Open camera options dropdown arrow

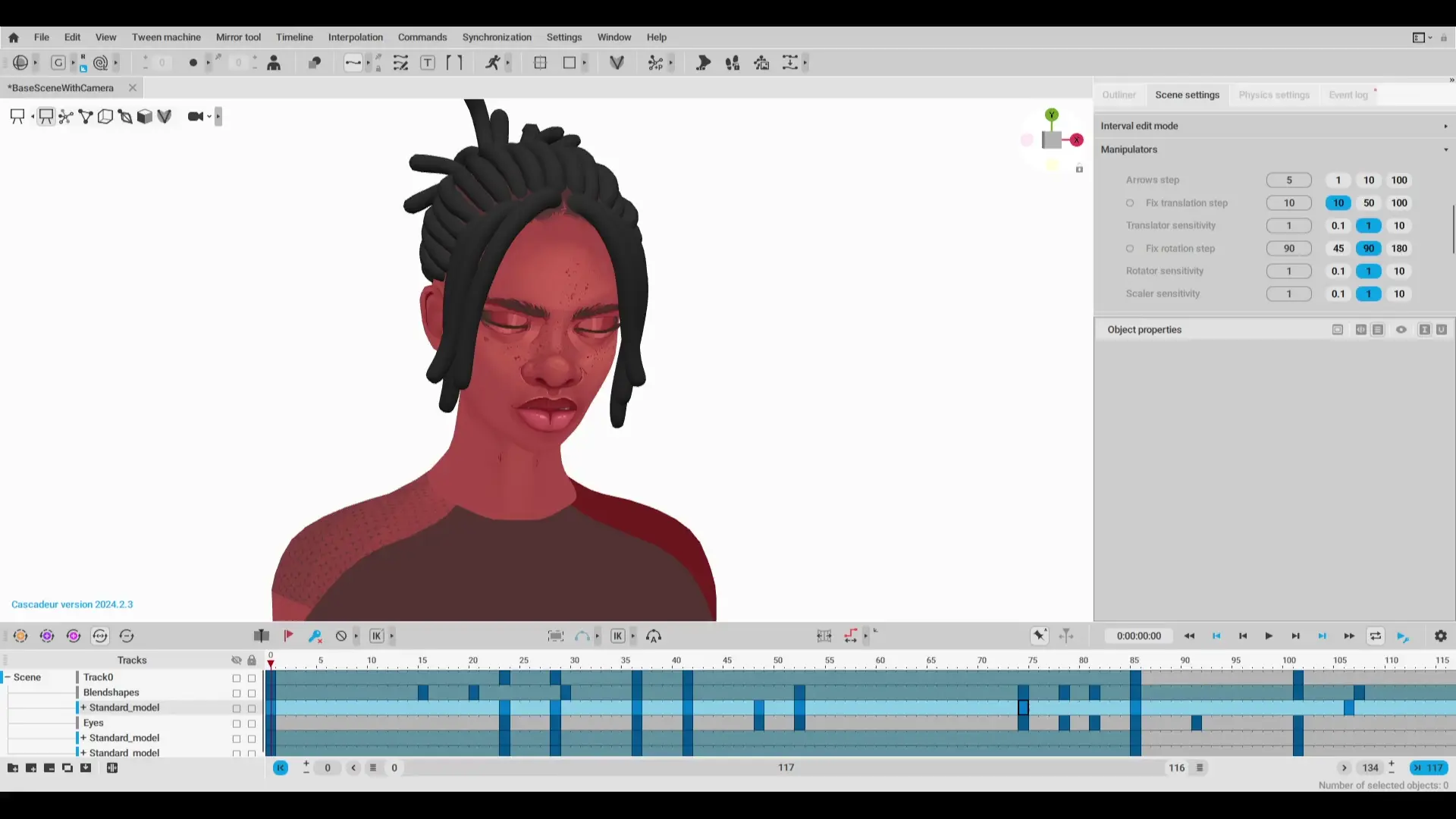tap(209, 117)
